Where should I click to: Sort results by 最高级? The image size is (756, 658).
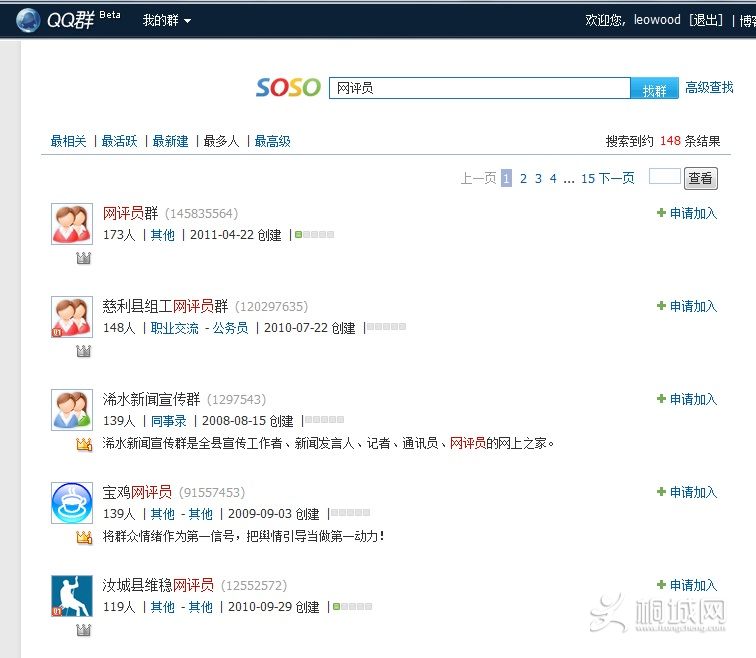272,142
